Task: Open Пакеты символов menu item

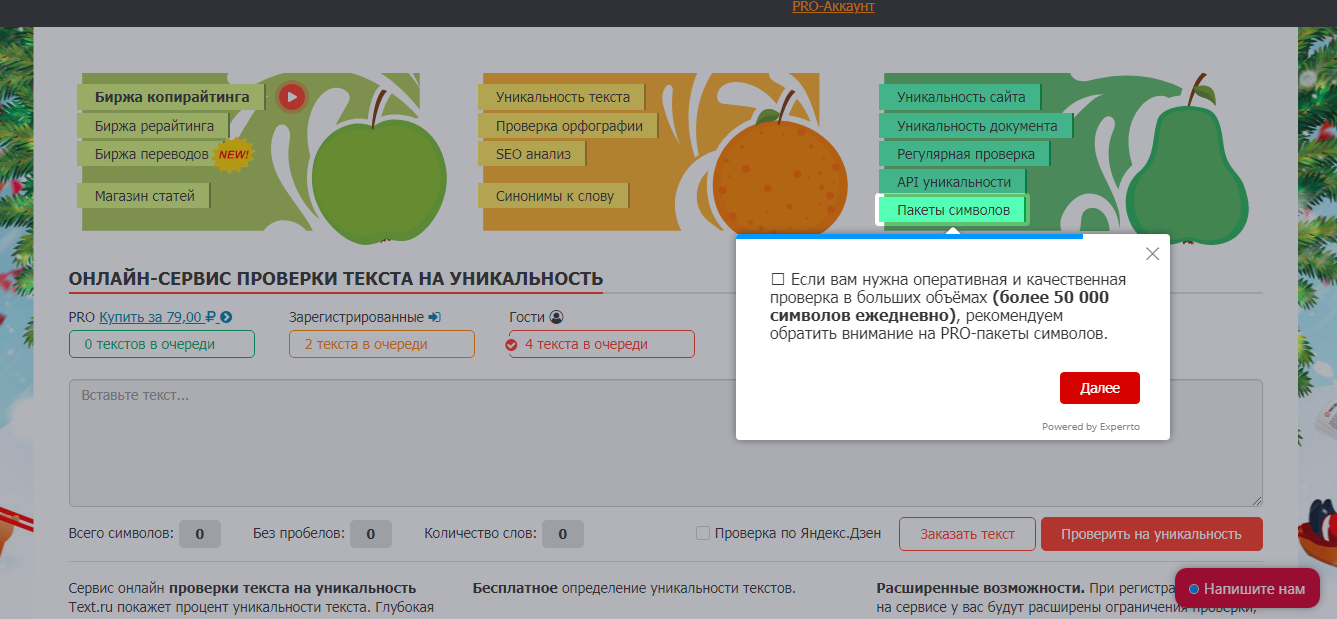Action: point(952,210)
